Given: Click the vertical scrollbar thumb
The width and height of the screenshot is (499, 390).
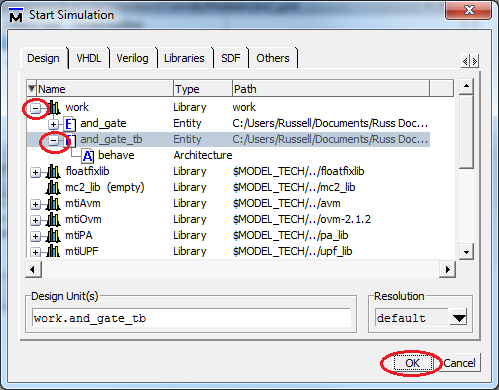Looking at the screenshot, I should 466,132.
